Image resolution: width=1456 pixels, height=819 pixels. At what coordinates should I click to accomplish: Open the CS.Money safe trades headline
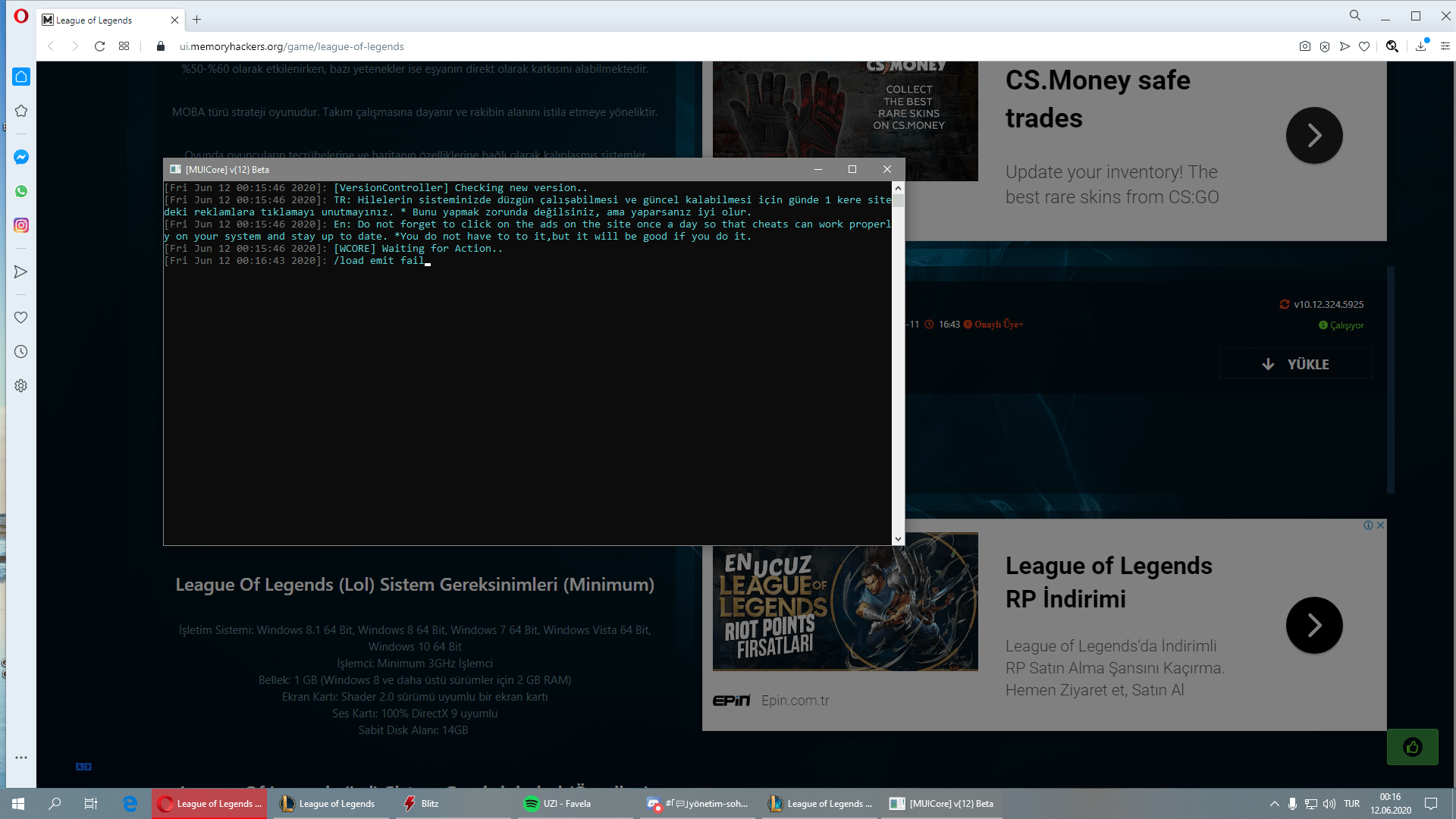click(1098, 99)
